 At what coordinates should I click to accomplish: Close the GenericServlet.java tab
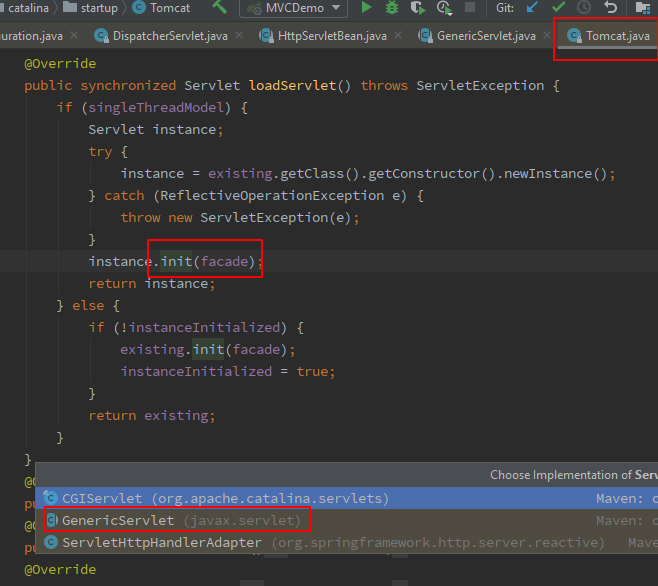point(547,36)
